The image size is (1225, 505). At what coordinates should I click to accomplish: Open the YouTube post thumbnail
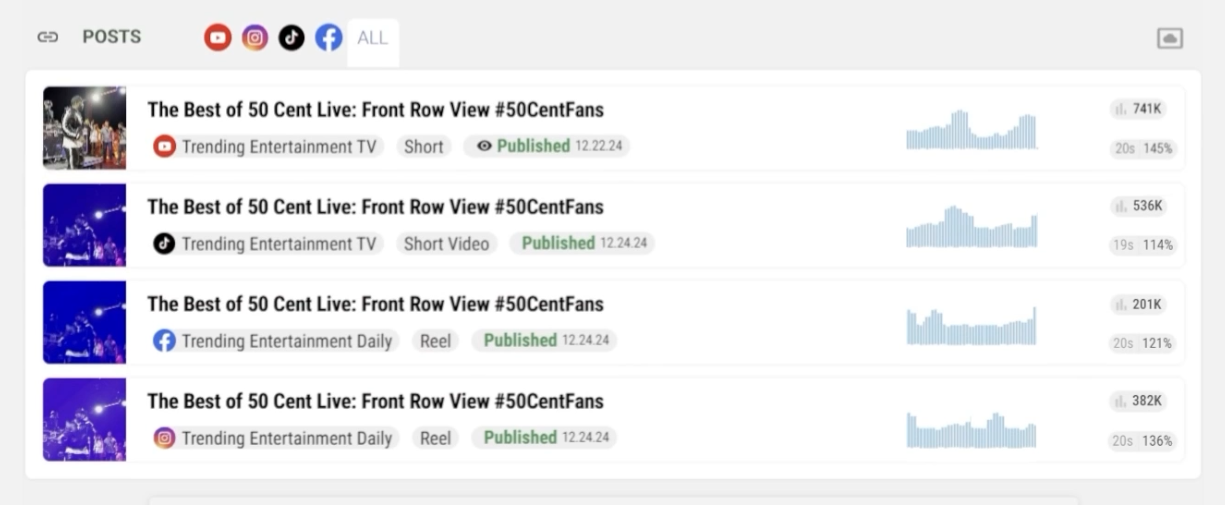pos(84,128)
